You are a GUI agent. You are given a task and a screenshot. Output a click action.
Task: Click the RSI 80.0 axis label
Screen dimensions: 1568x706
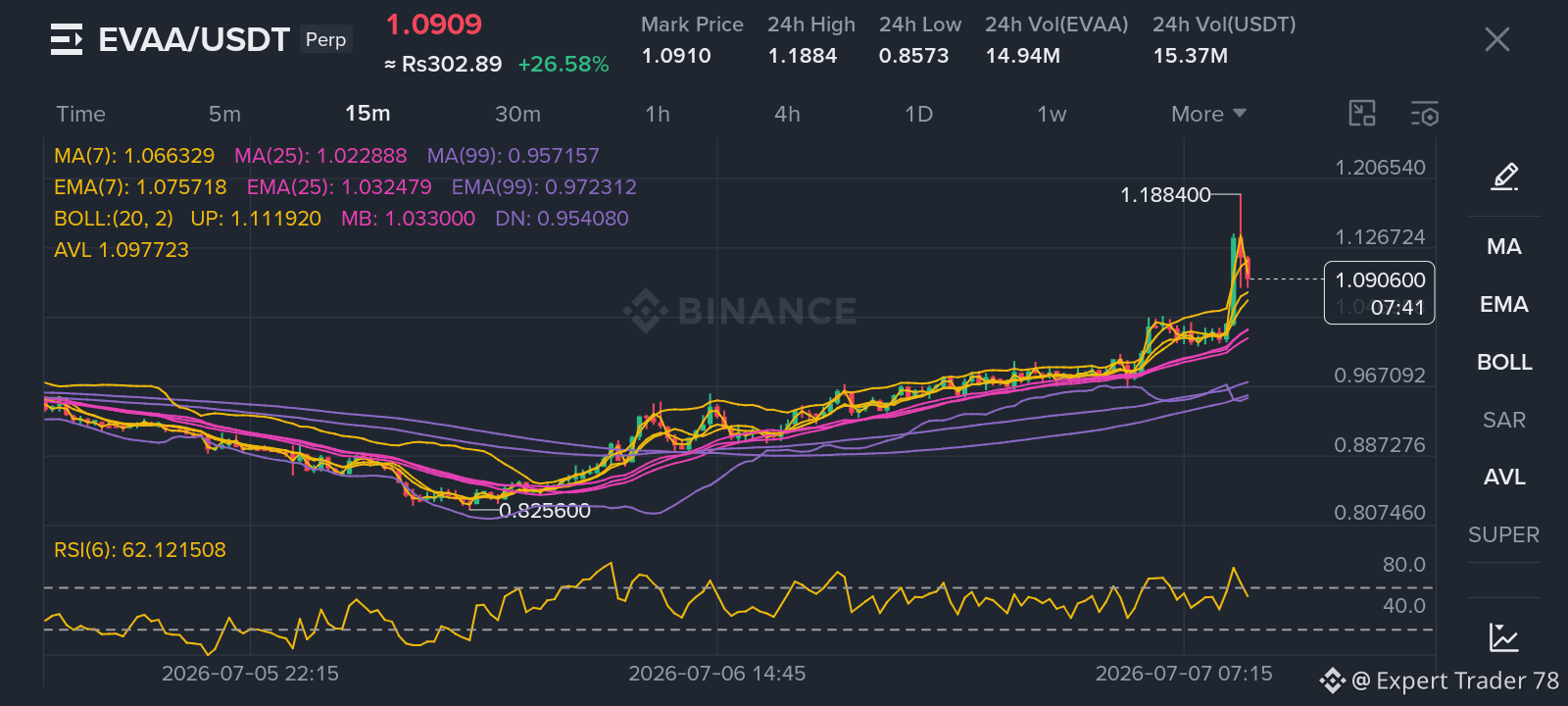pyautogui.click(x=1403, y=565)
